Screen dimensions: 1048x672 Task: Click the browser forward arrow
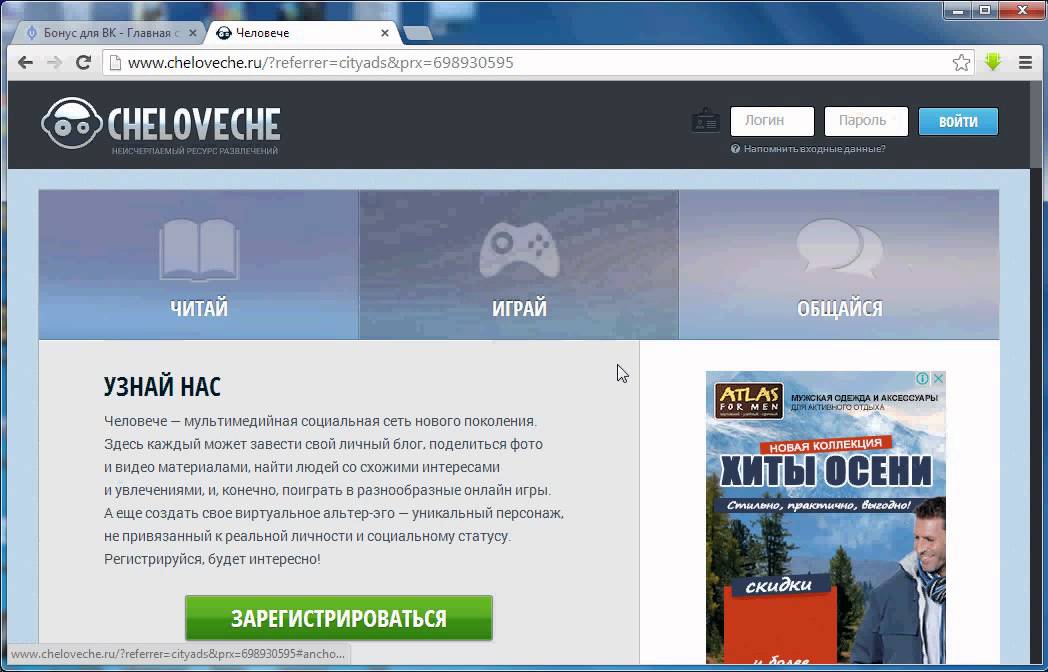coord(54,63)
